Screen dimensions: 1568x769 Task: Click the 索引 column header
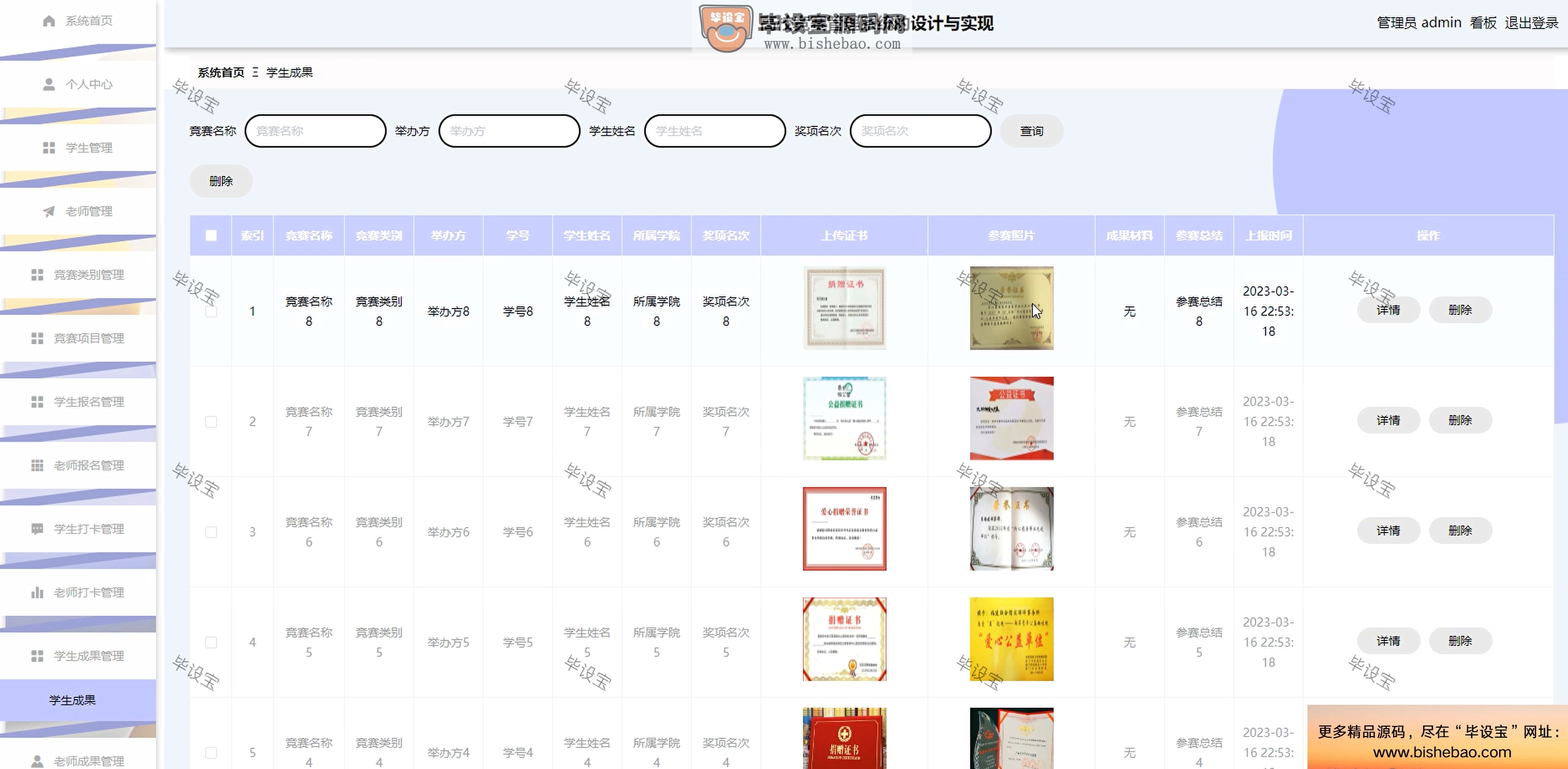click(252, 235)
